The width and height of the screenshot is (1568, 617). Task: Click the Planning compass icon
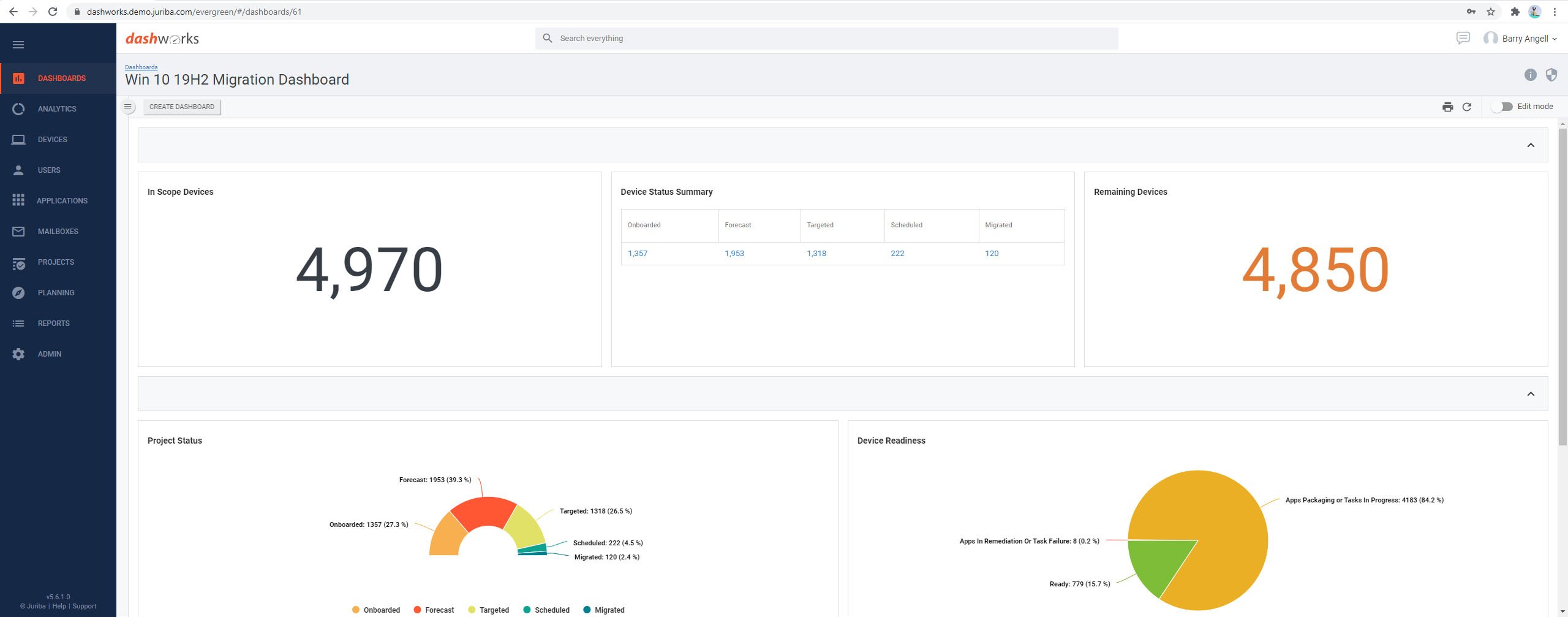18,293
